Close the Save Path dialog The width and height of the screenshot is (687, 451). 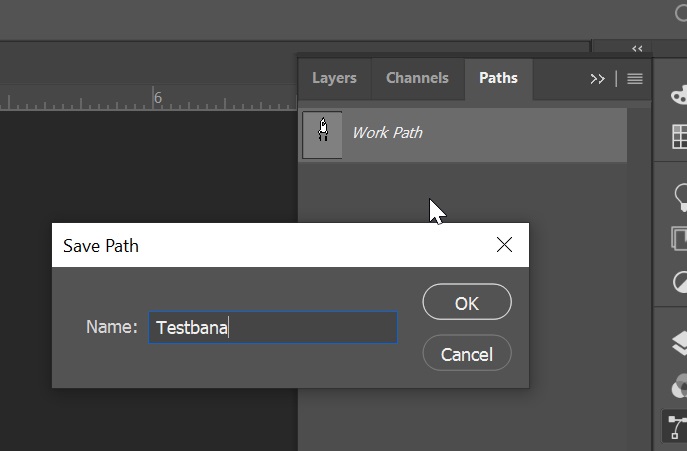[x=504, y=245]
